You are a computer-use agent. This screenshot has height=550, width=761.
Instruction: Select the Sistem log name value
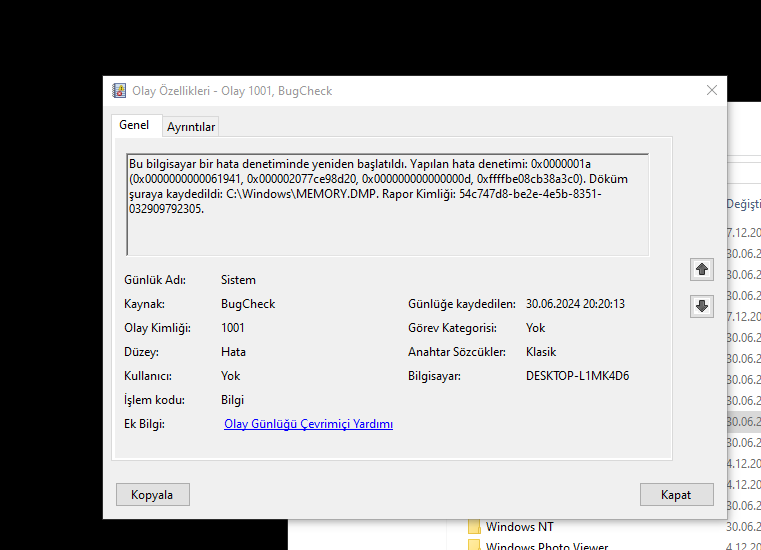tap(238, 280)
